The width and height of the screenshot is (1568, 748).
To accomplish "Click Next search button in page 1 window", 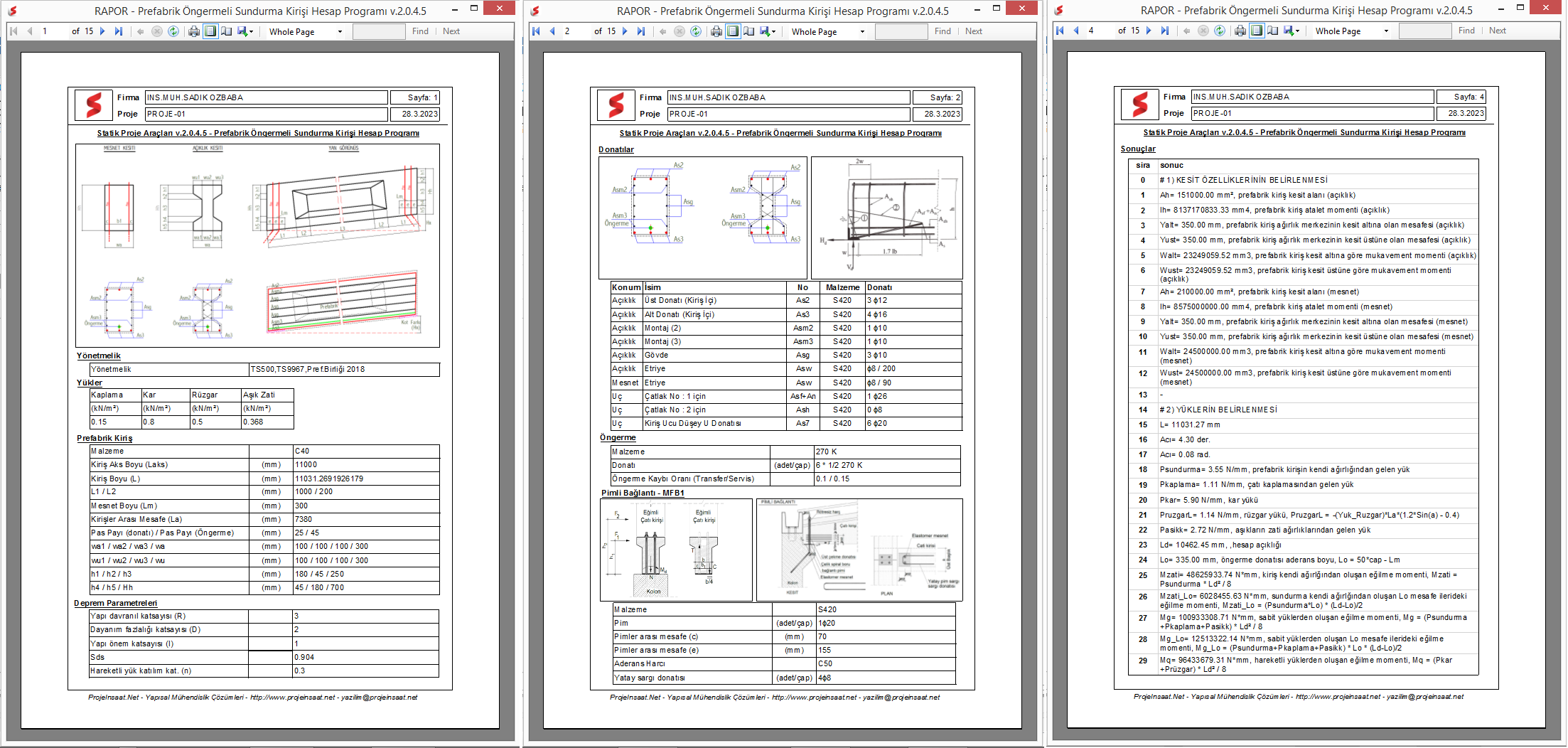I will coord(451,31).
